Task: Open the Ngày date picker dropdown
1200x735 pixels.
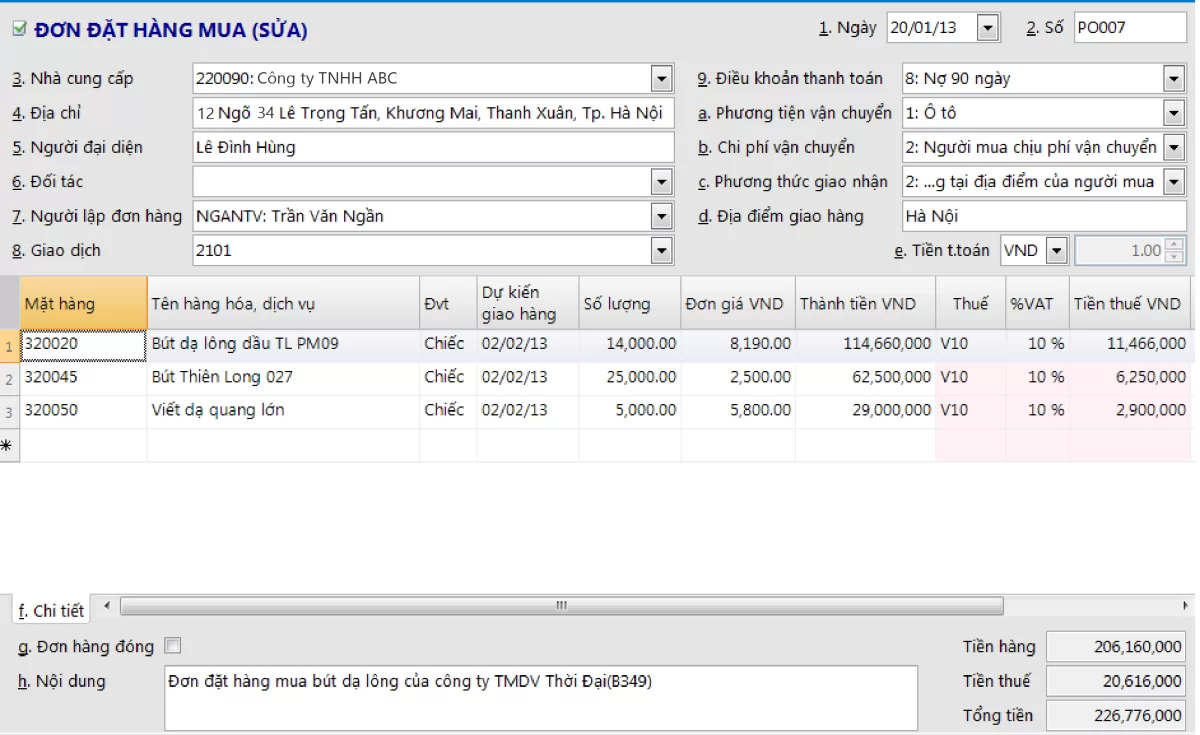Action: click(x=988, y=28)
